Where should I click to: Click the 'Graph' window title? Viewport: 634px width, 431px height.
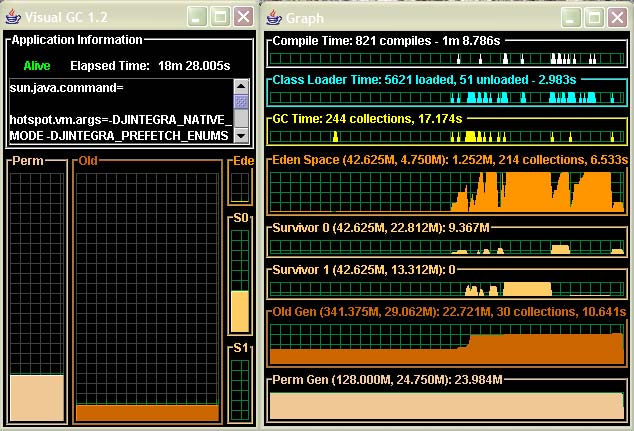click(x=305, y=19)
